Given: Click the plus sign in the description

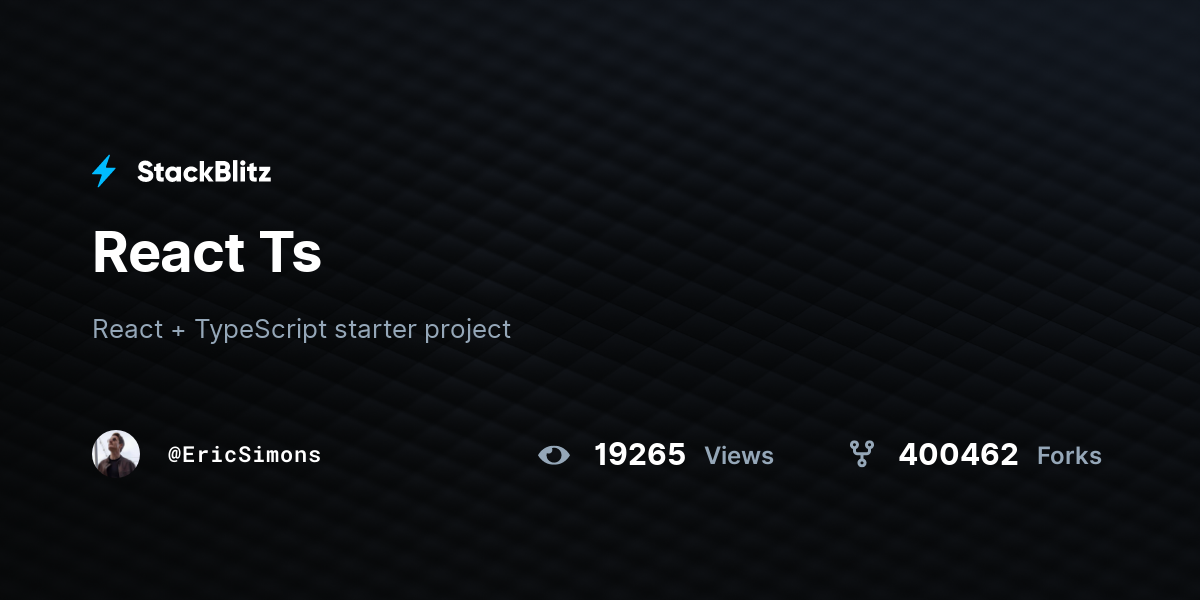Looking at the screenshot, I should click(179, 330).
